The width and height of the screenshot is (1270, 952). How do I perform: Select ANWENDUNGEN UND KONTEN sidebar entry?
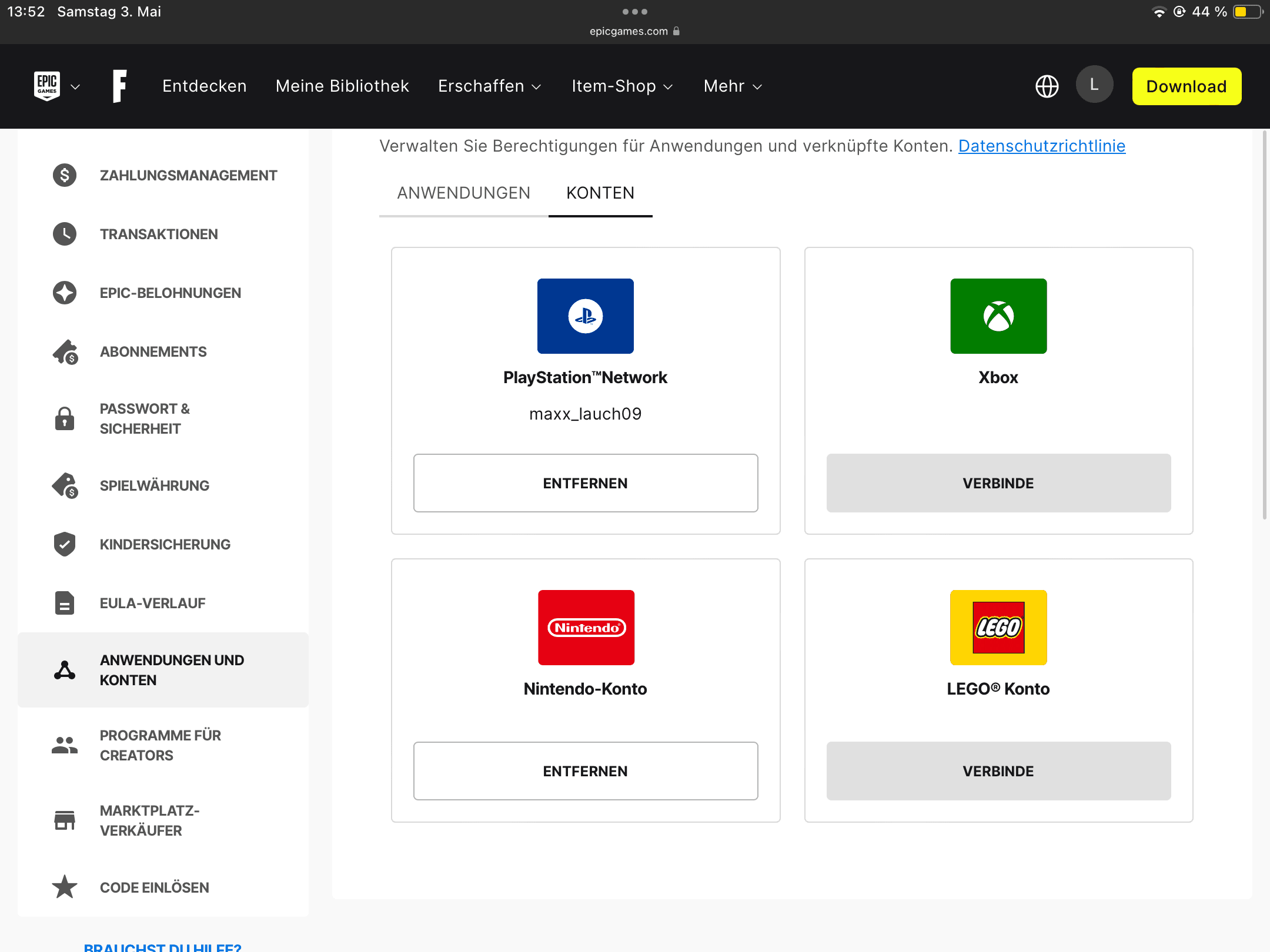pos(163,670)
